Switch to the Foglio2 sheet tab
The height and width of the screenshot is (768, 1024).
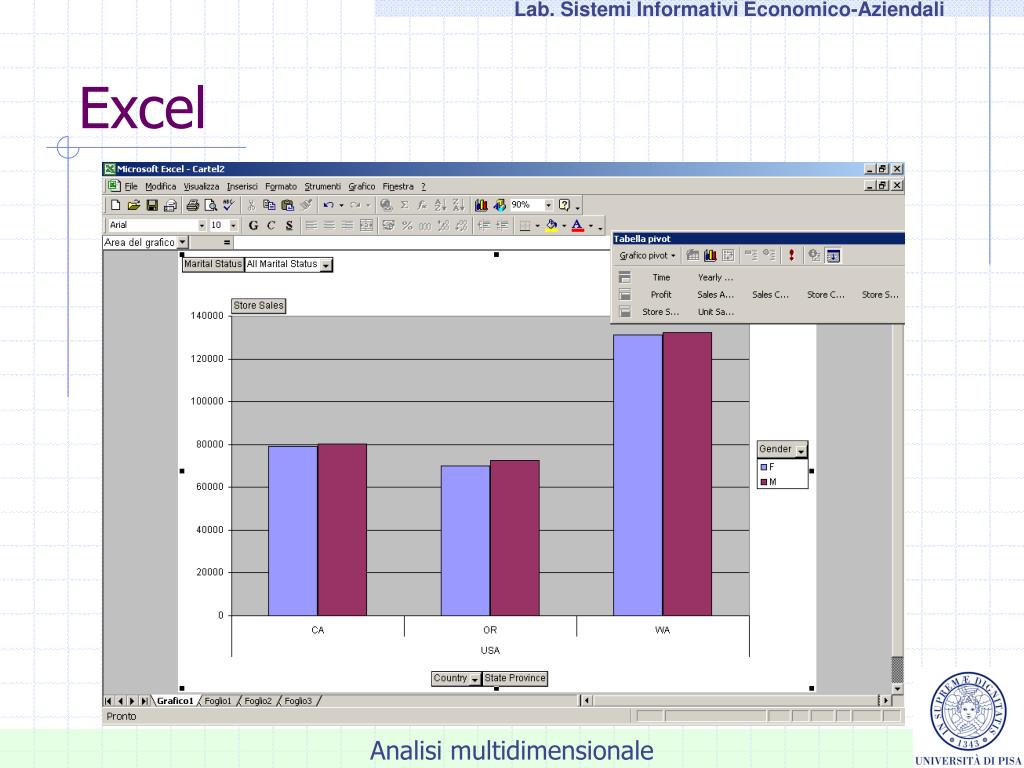[258, 701]
